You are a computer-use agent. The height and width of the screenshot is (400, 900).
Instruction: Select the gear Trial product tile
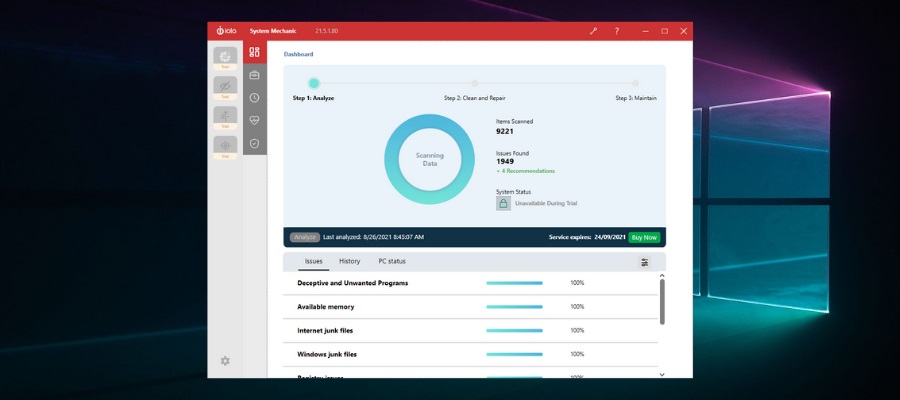(225, 59)
